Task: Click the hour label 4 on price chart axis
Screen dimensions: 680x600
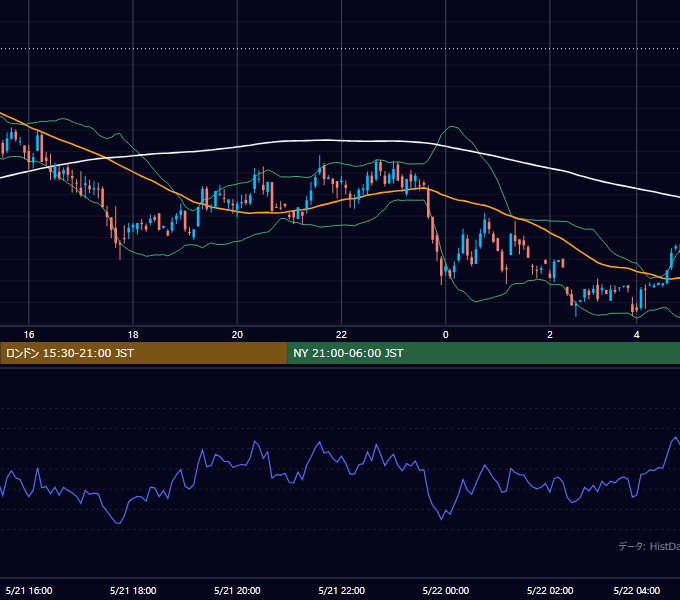Action: point(637,335)
